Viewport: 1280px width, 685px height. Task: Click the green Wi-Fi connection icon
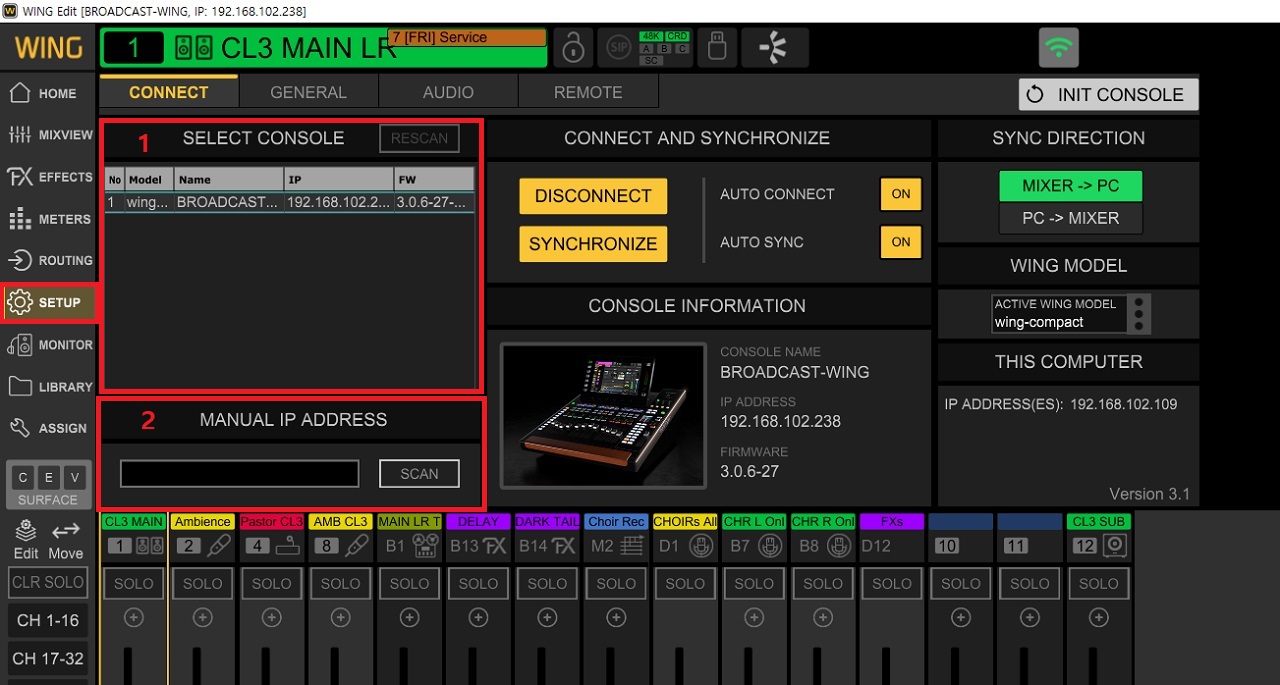click(x=1059, y=47)
